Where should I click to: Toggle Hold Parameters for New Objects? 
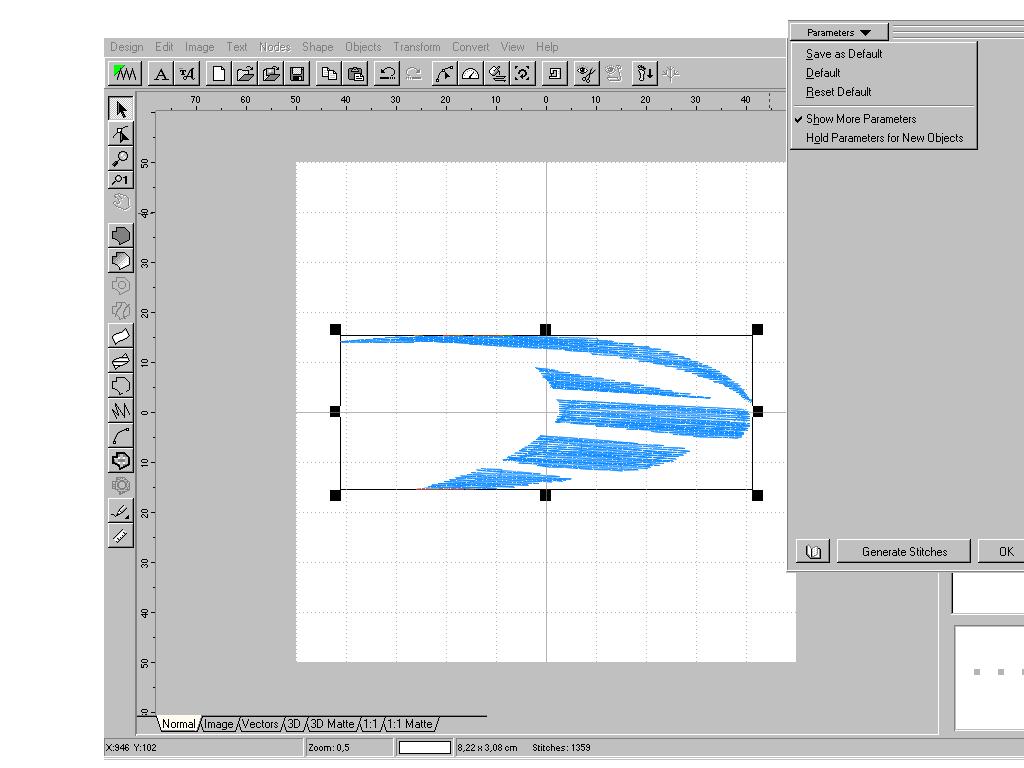tap(884, 138)
